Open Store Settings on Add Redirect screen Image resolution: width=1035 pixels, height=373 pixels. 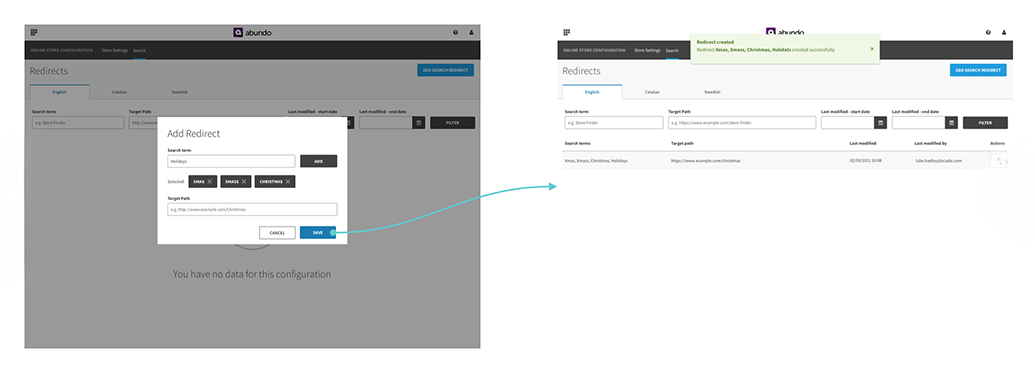click(114, 50)
